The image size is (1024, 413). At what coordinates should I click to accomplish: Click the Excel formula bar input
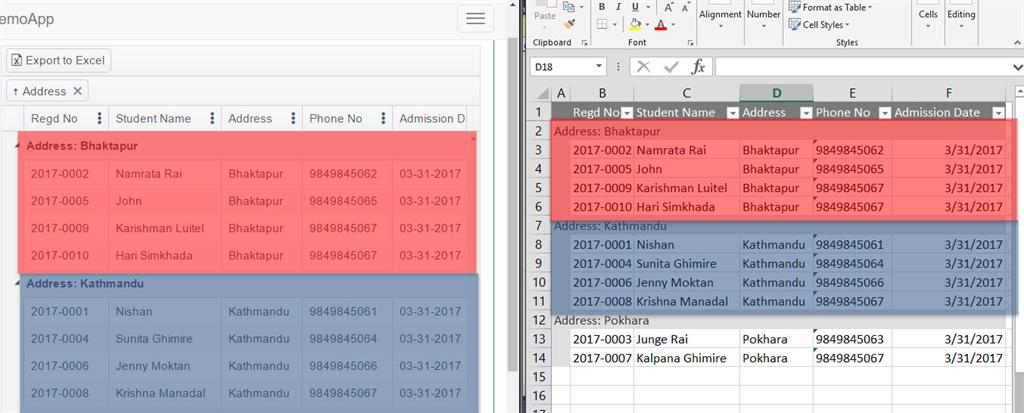click(x=862, y=67)
